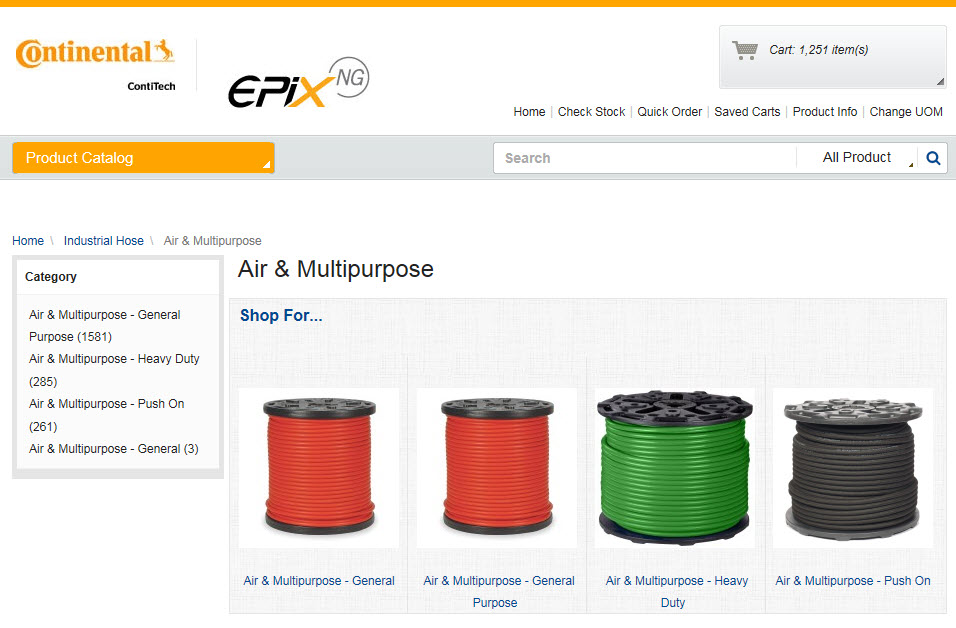Go to Saved Carts

[747, 112]
